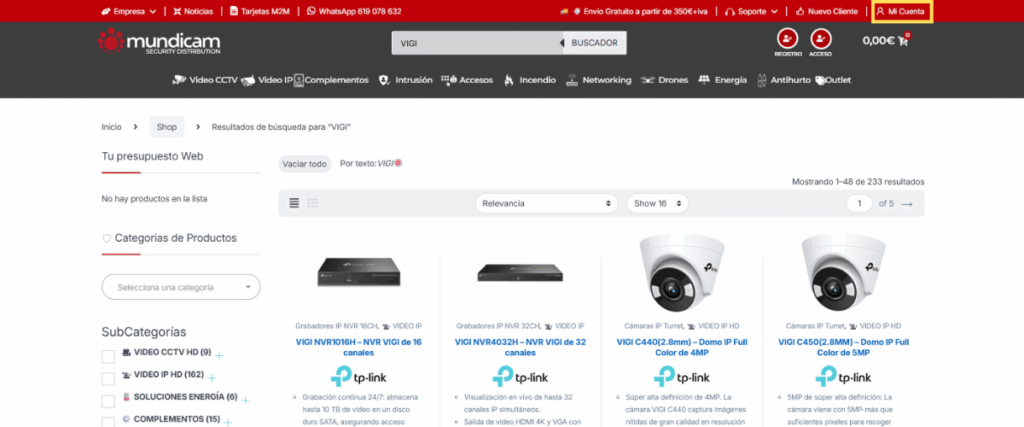Expand COMPLEMENTOS subcategory plus

pos(228,422)
